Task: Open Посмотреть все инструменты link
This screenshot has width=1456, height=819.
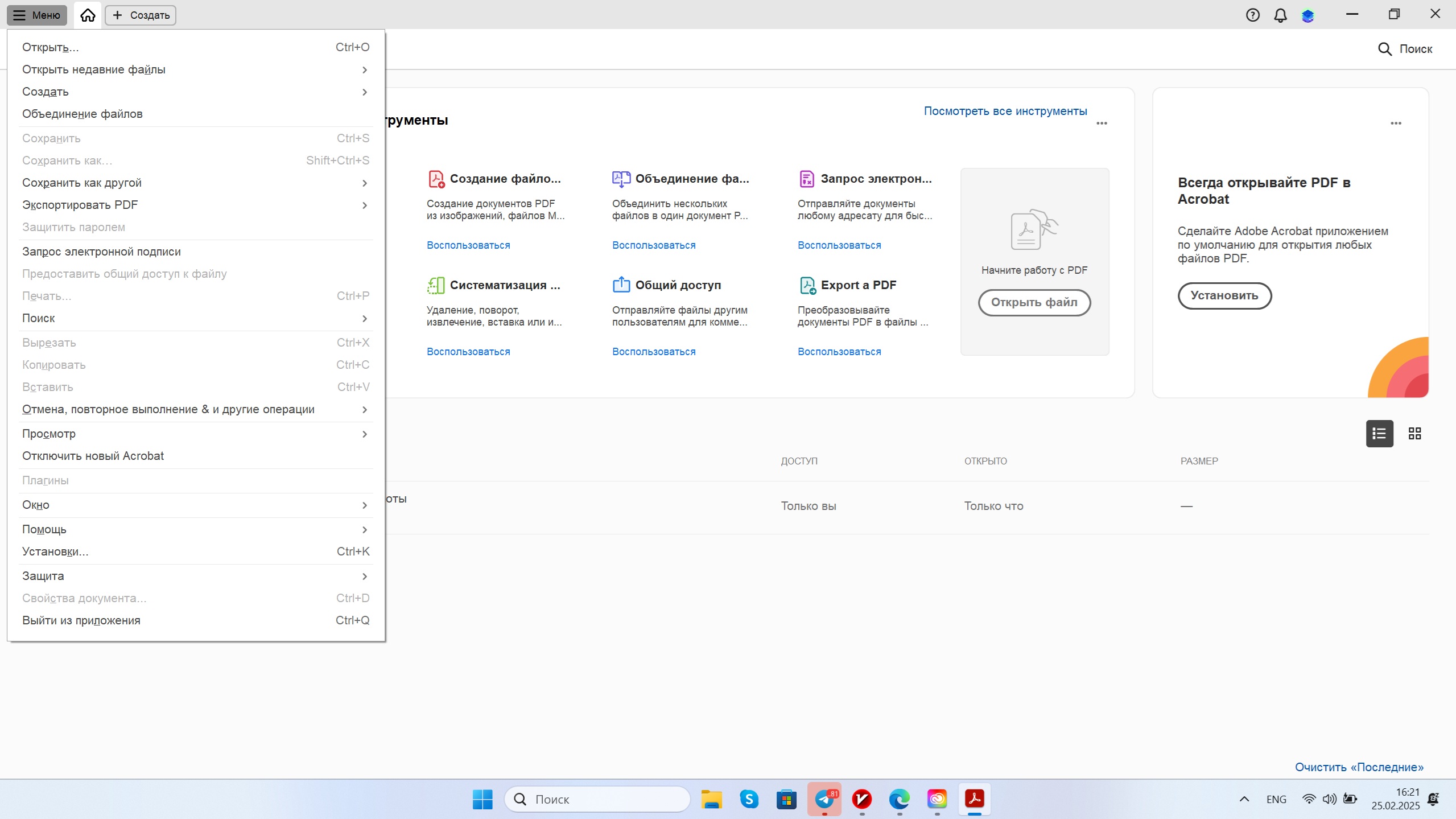Action: point(1005,111)
